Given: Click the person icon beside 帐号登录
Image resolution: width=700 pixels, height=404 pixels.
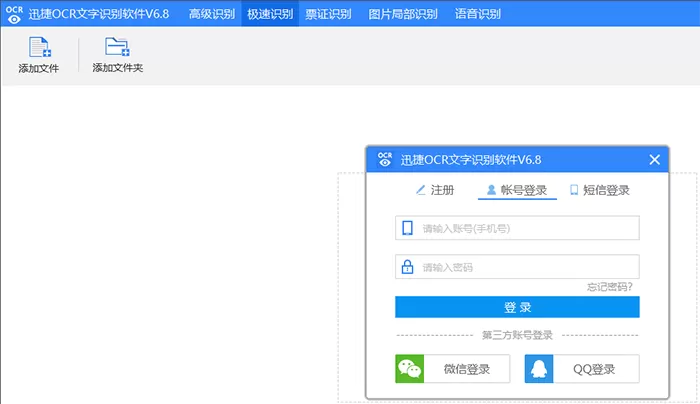Looking at the screenshot, I should [491, 190].
